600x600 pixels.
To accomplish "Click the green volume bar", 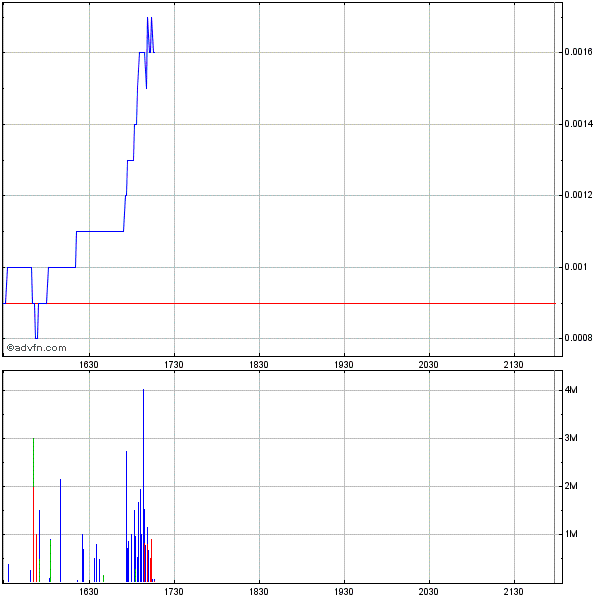I will tap(50, 560).
